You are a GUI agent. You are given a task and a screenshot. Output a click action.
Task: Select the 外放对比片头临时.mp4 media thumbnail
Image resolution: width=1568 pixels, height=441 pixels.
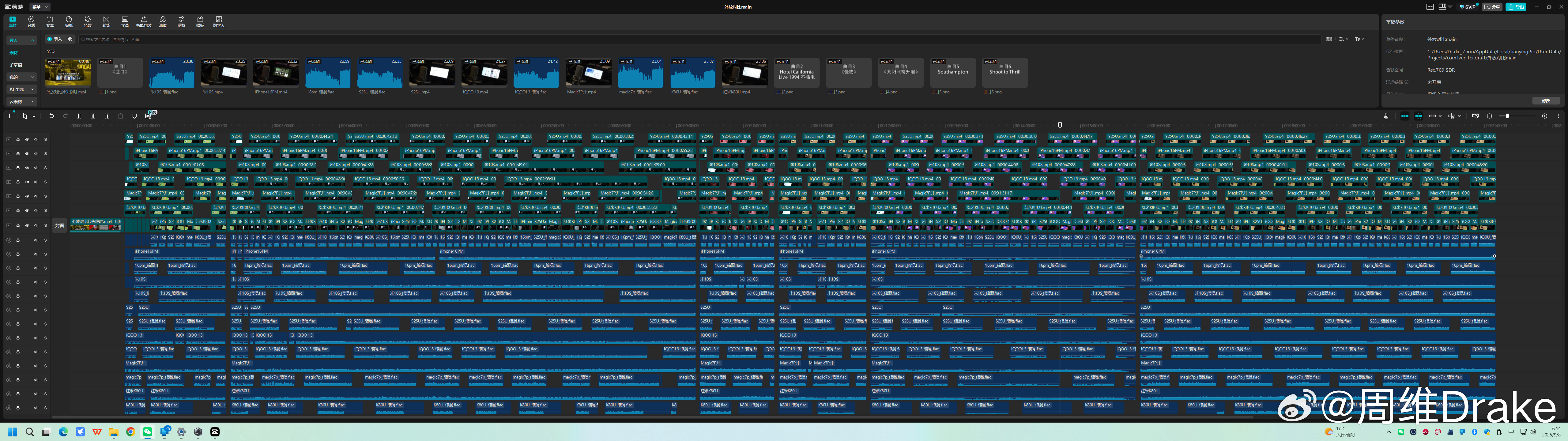point(68,73)
